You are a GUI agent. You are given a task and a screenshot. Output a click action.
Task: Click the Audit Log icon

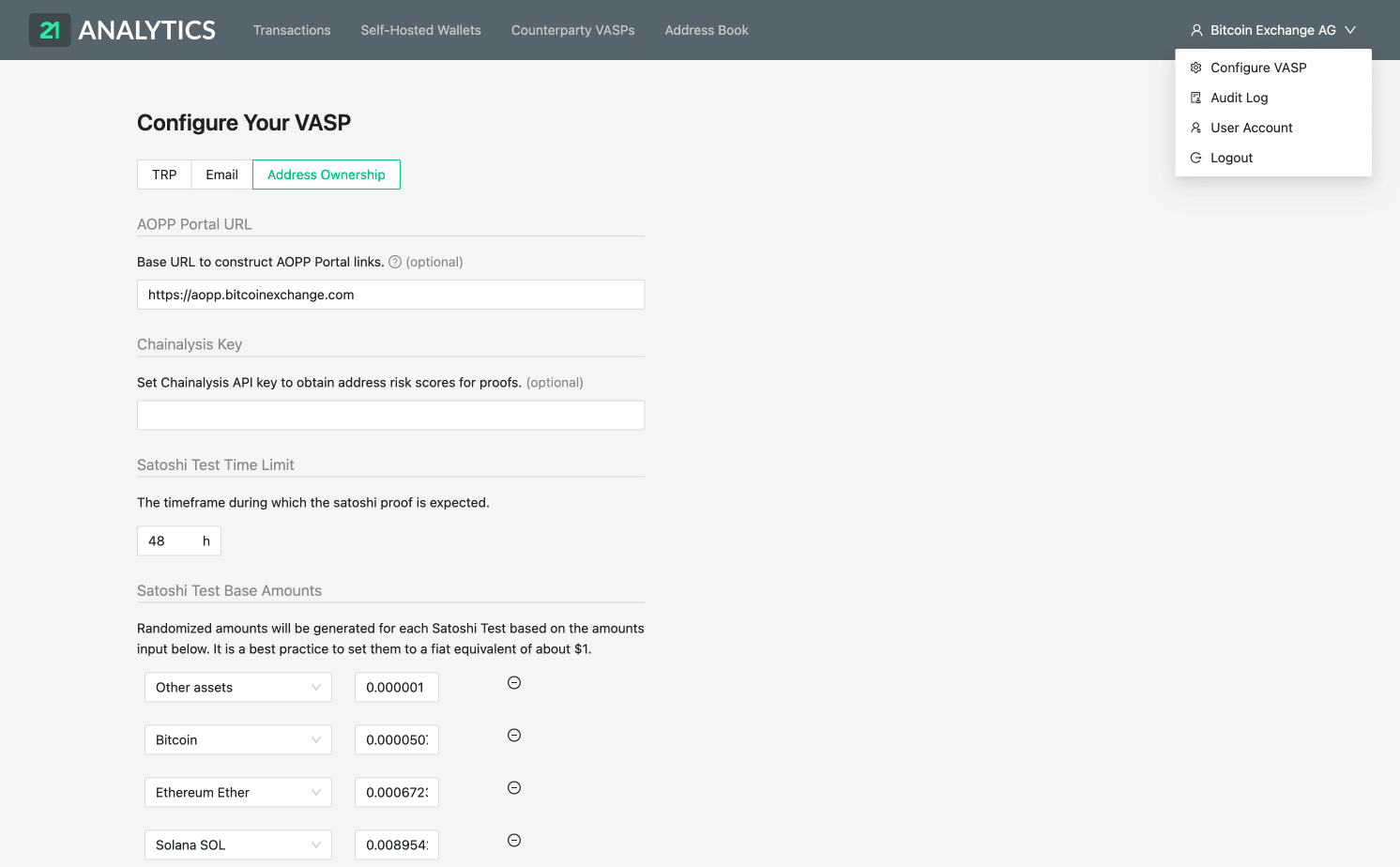tap(1195, 97)
